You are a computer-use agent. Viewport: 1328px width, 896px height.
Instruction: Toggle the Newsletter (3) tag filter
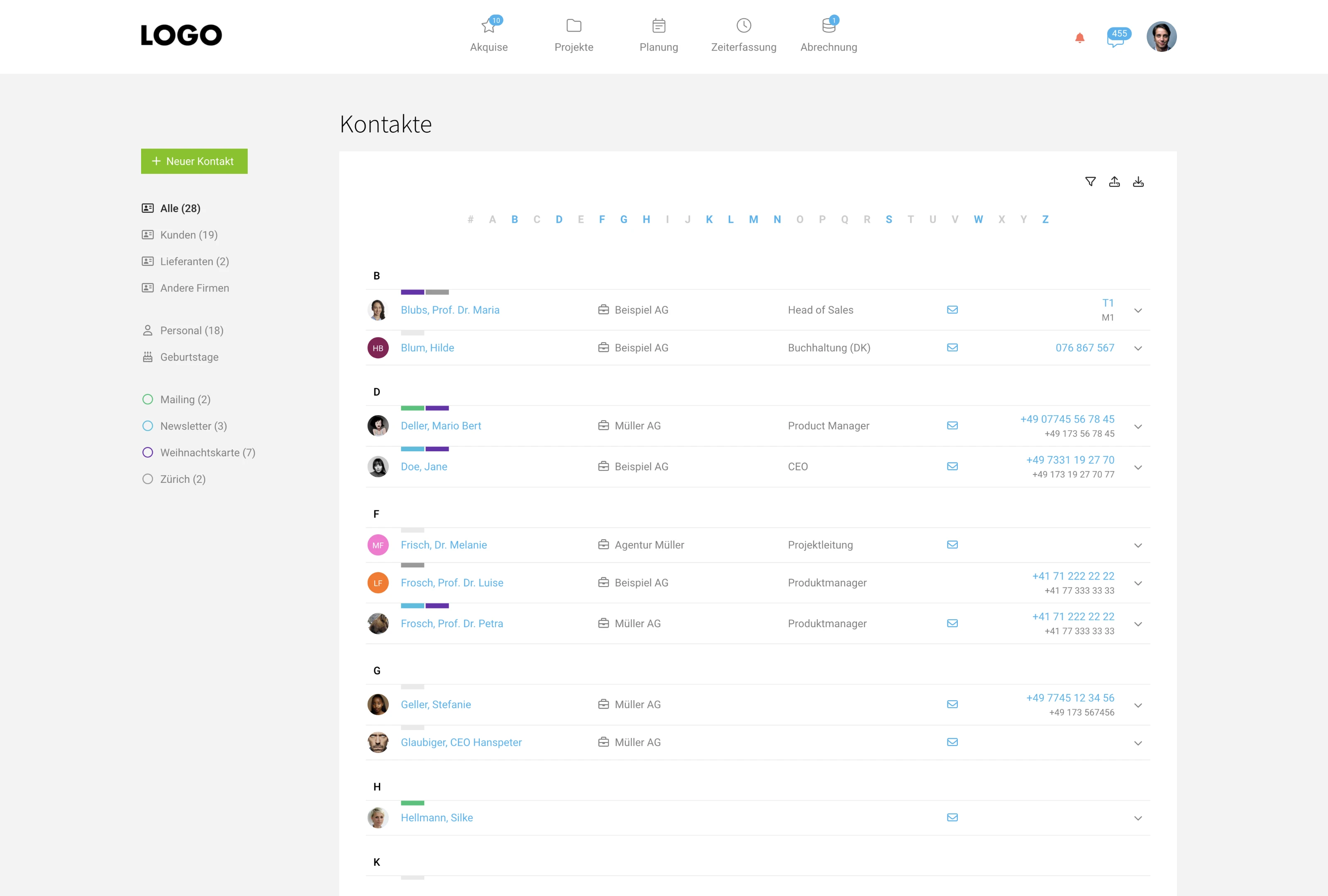click(147, 426)
